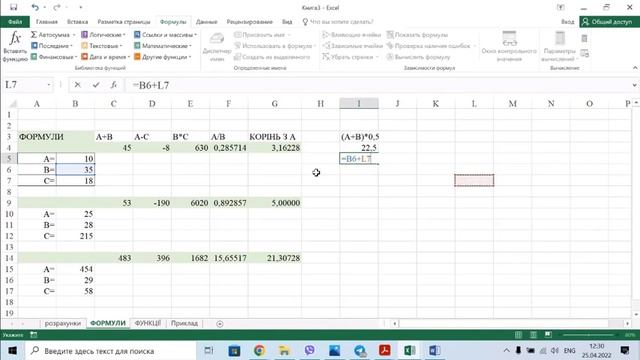Image resolution: width=640 pixels, height=360 pixels.
Task: Click Trace Precedents (Влияющие ячейки)
Action: 351,35
